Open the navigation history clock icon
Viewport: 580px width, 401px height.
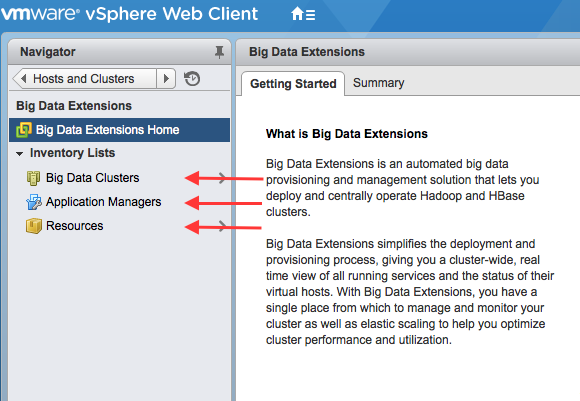tap(192, 79)
